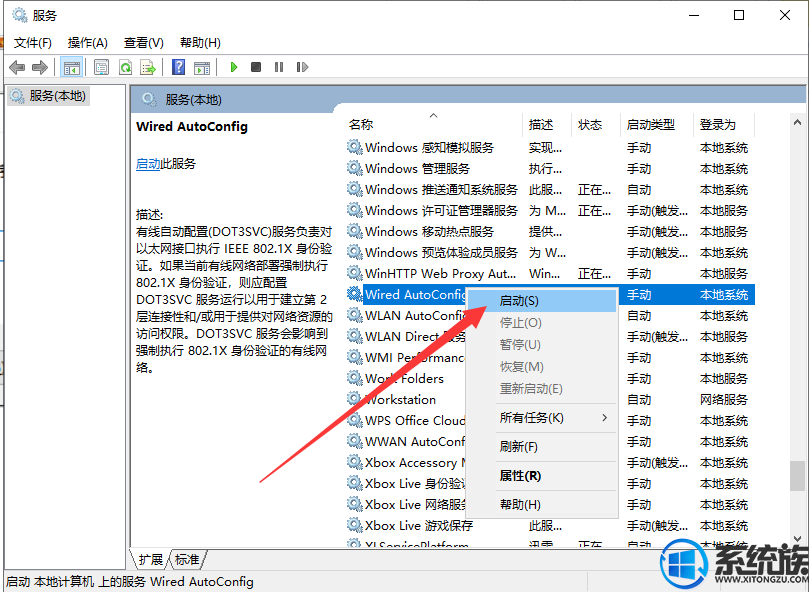This screenshot has width=809, height=592.
Task: Switch to the 标准 tab
Action: coord(187,559)
